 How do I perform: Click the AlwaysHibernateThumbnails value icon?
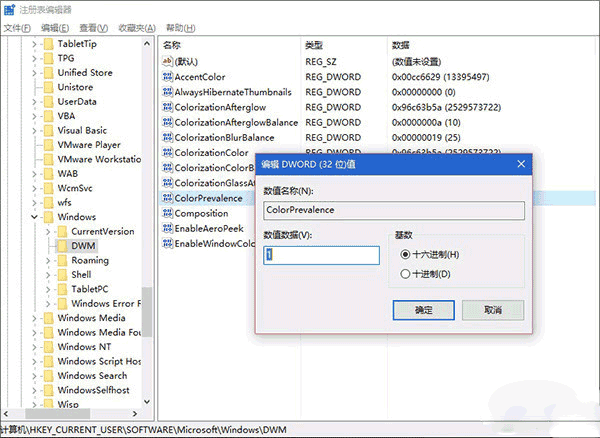167,92
